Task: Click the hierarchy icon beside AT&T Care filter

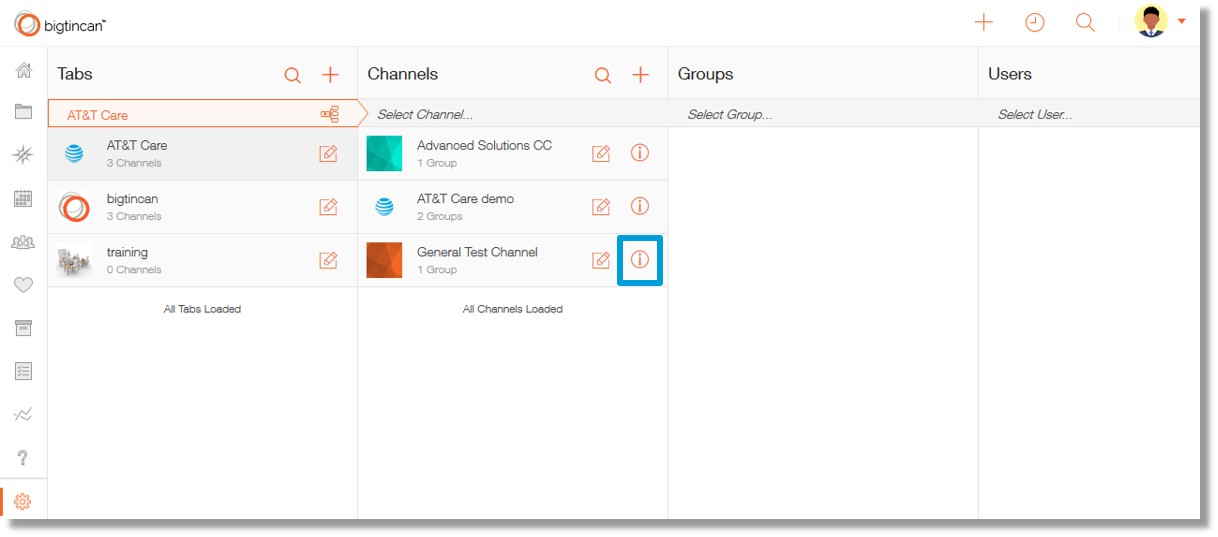Action: click(329, 114)
